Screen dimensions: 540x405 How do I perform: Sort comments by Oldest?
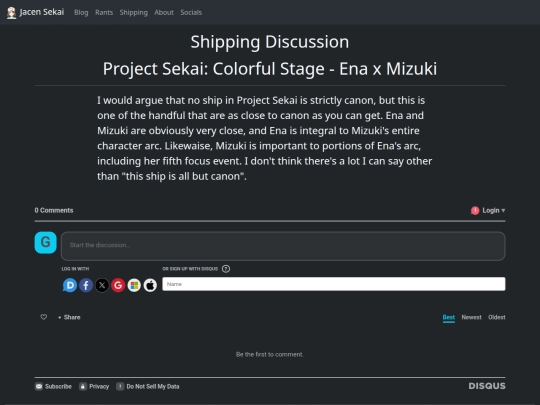pyautogui.click(x=497, y=317)
